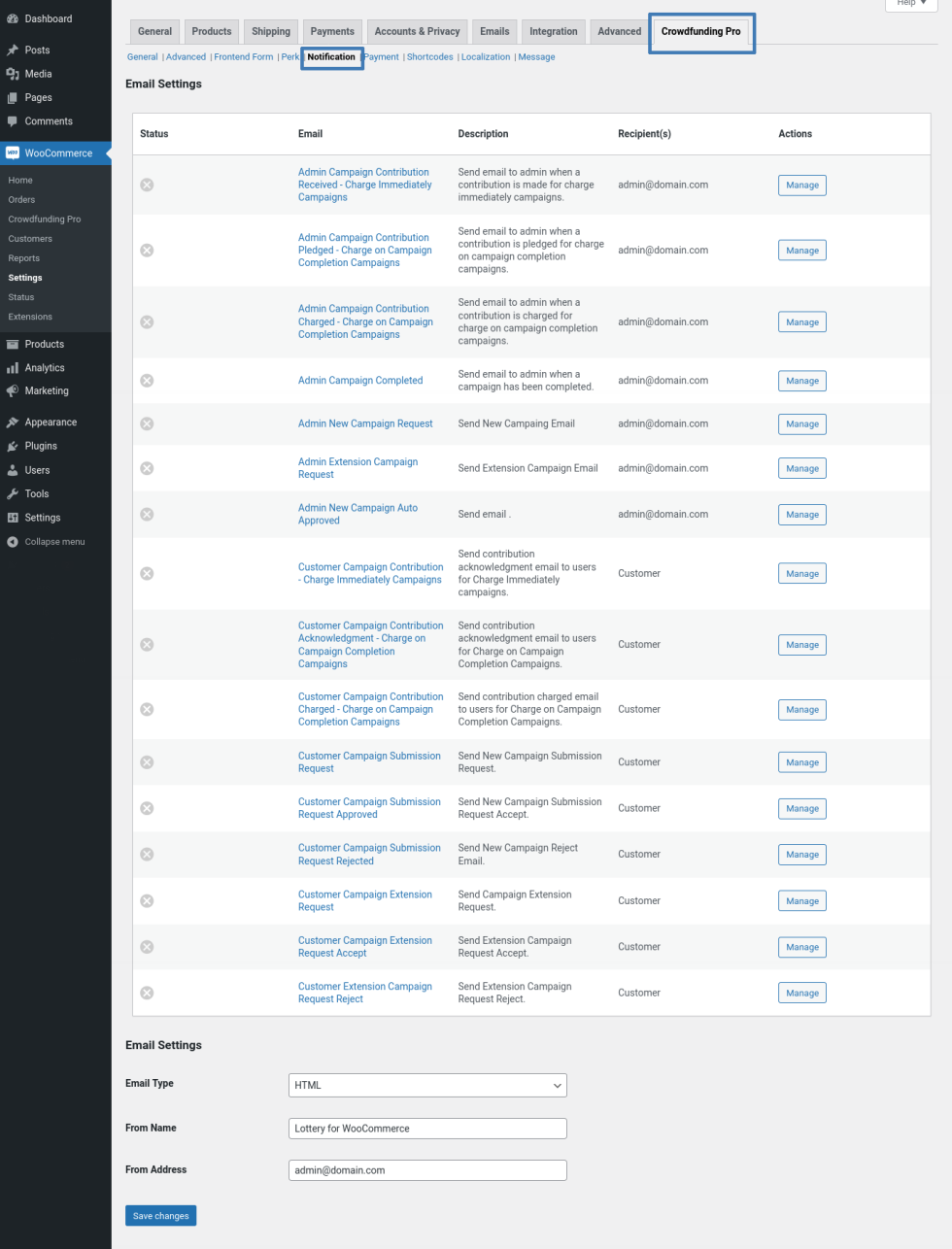Click the Collapse menu arrow icon
Viewport: 952px width, 1249px height.
coord(13,542)
